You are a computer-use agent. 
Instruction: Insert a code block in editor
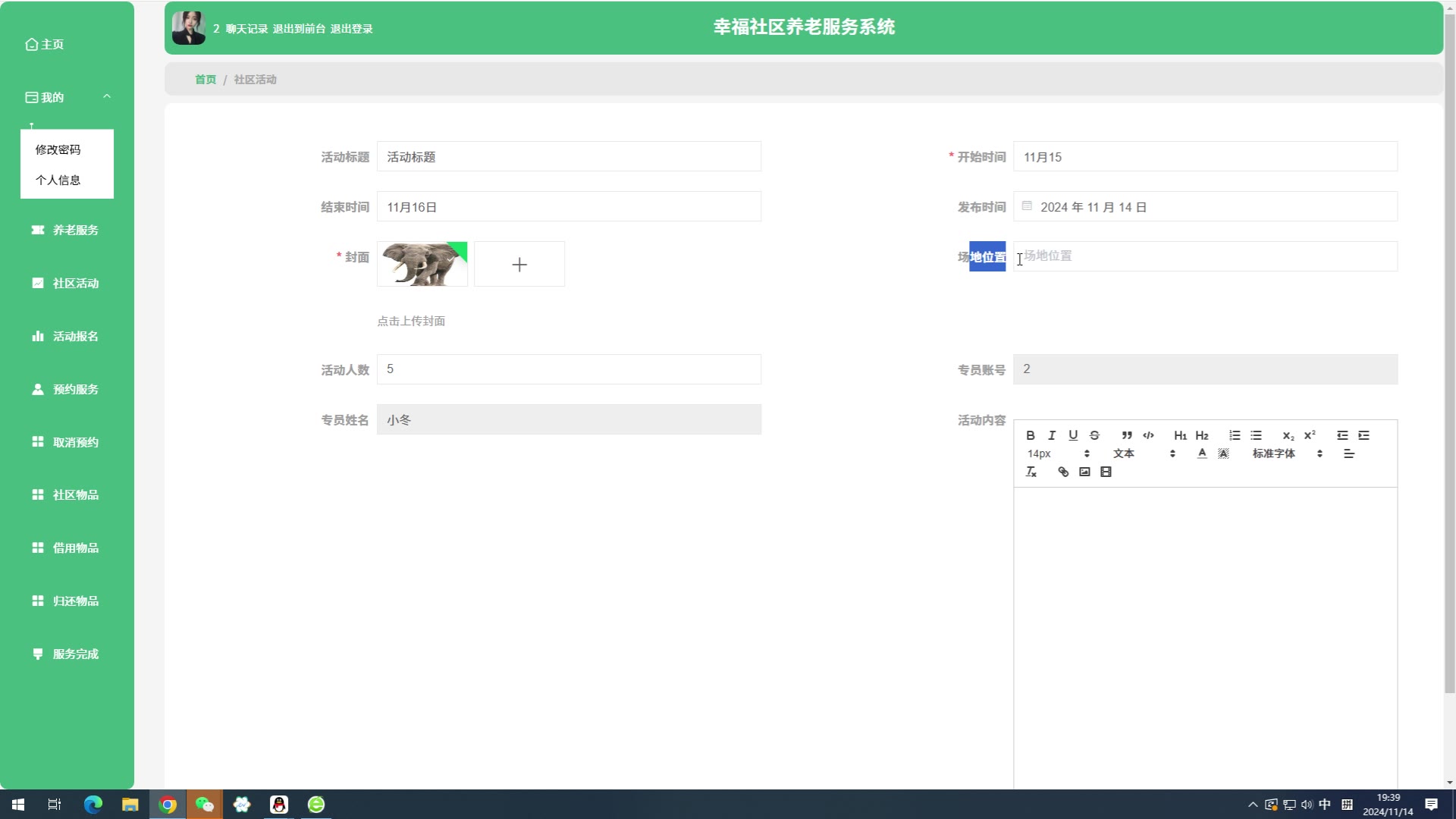1148,435
